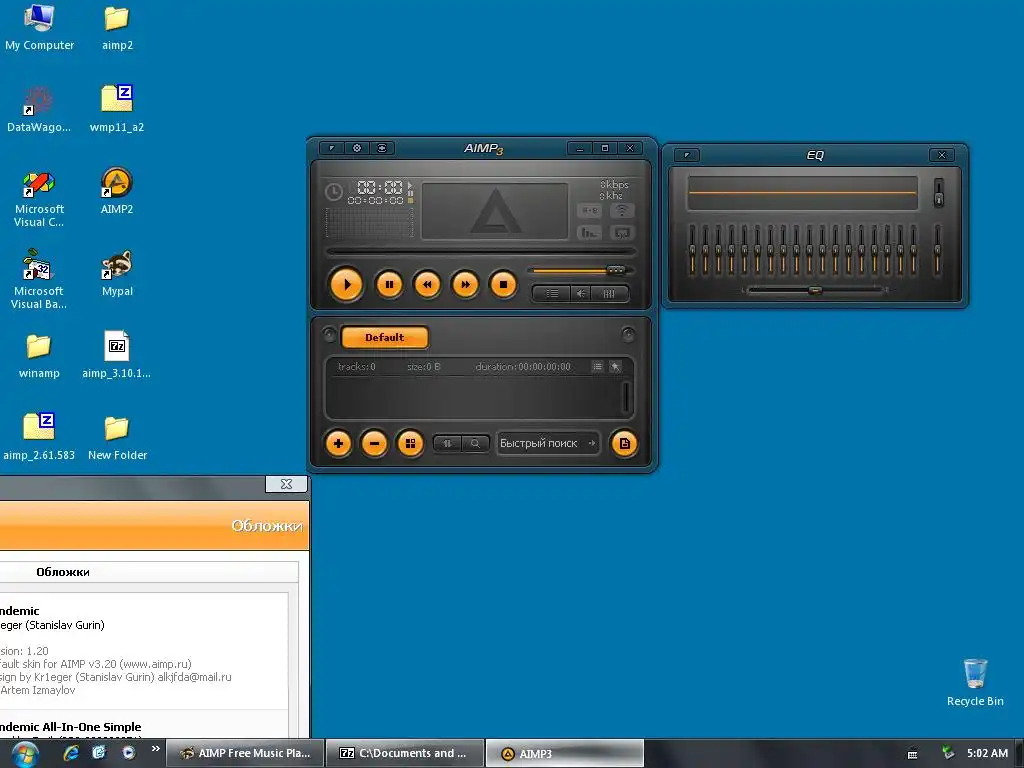Screen dimensions: 1024x768
Task: Select the AIMP2 desktop shortcut
Action: [117, 191]
